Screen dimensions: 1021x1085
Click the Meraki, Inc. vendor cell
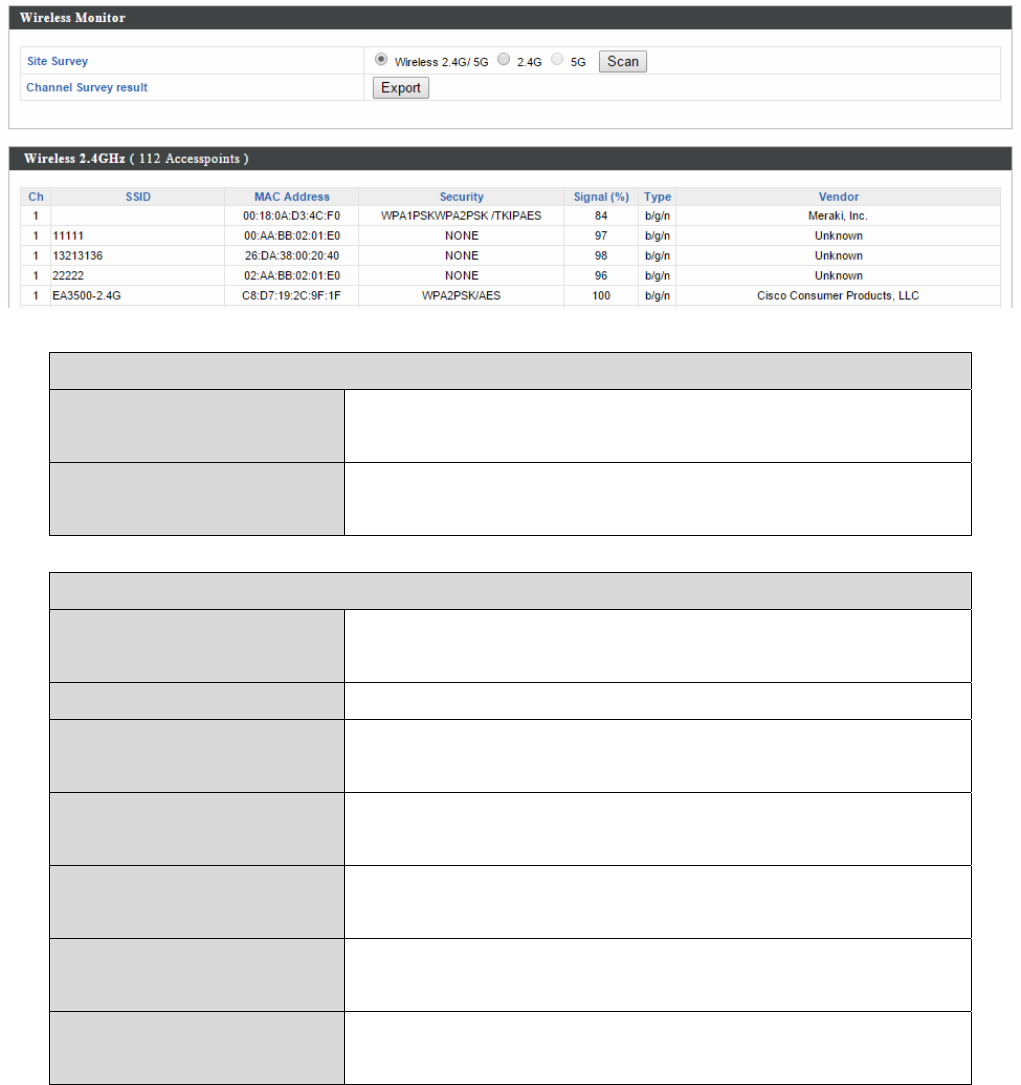pyautogui.click(x=838, y=216)
